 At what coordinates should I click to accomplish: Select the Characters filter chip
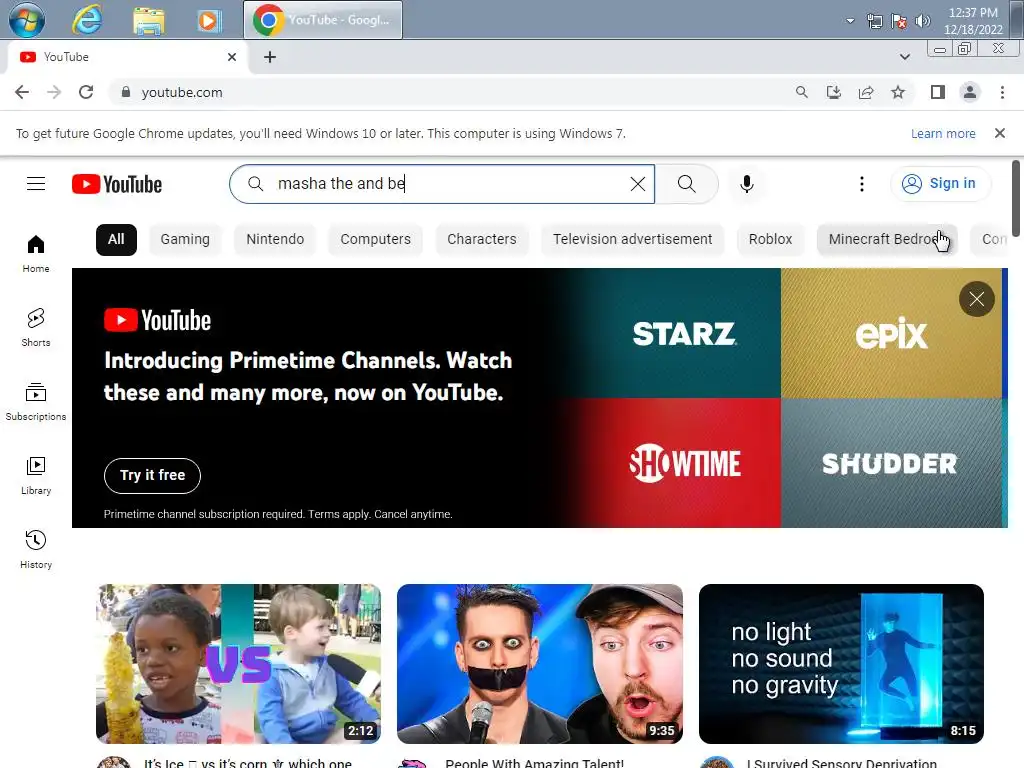point(482,239)
